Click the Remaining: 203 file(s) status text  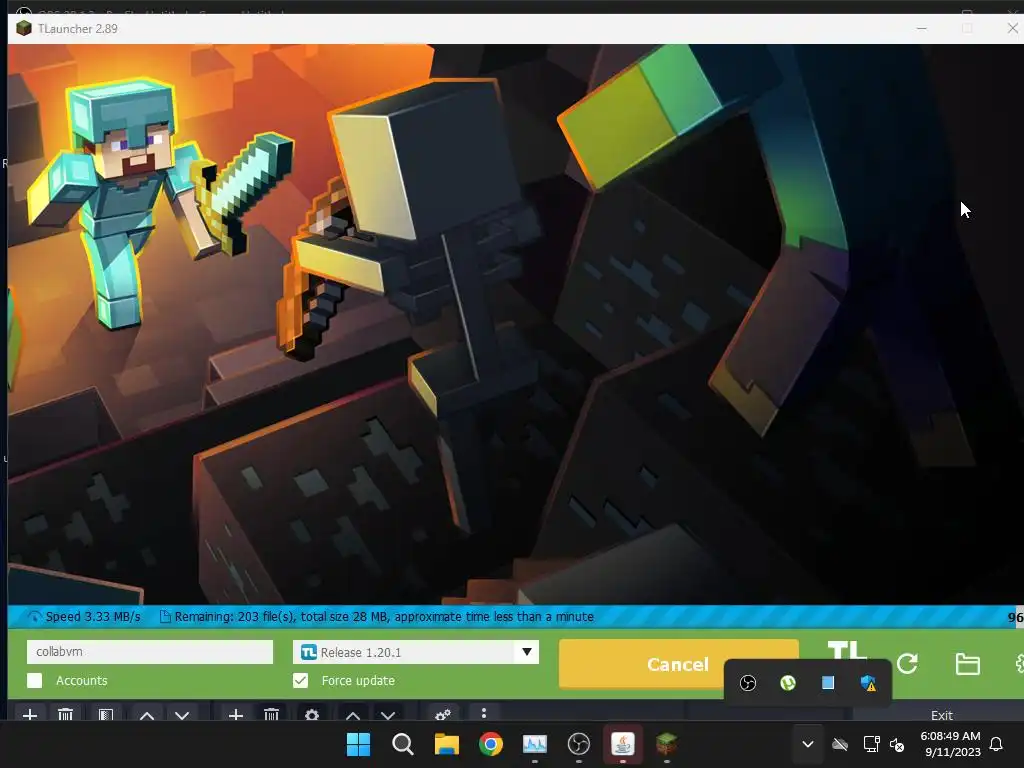(x=384, y=616)
